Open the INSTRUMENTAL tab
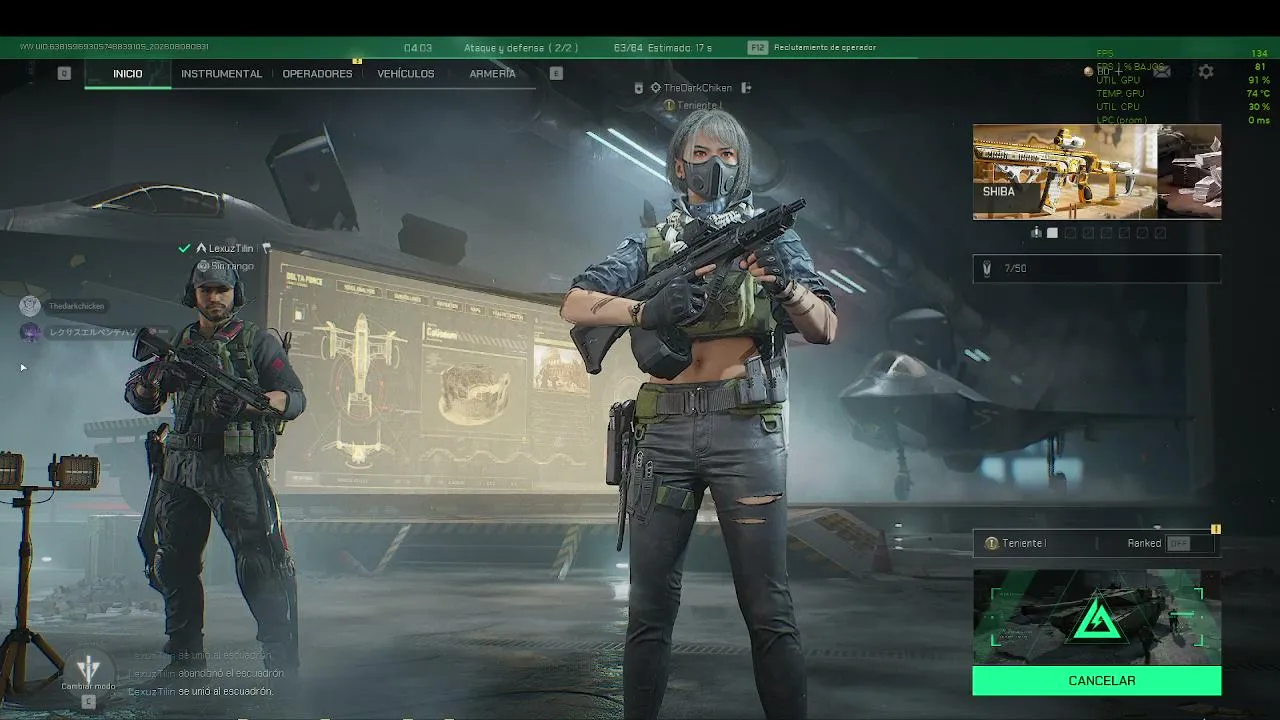Screen dimensions: 1280x720 (x=221, y=73)
